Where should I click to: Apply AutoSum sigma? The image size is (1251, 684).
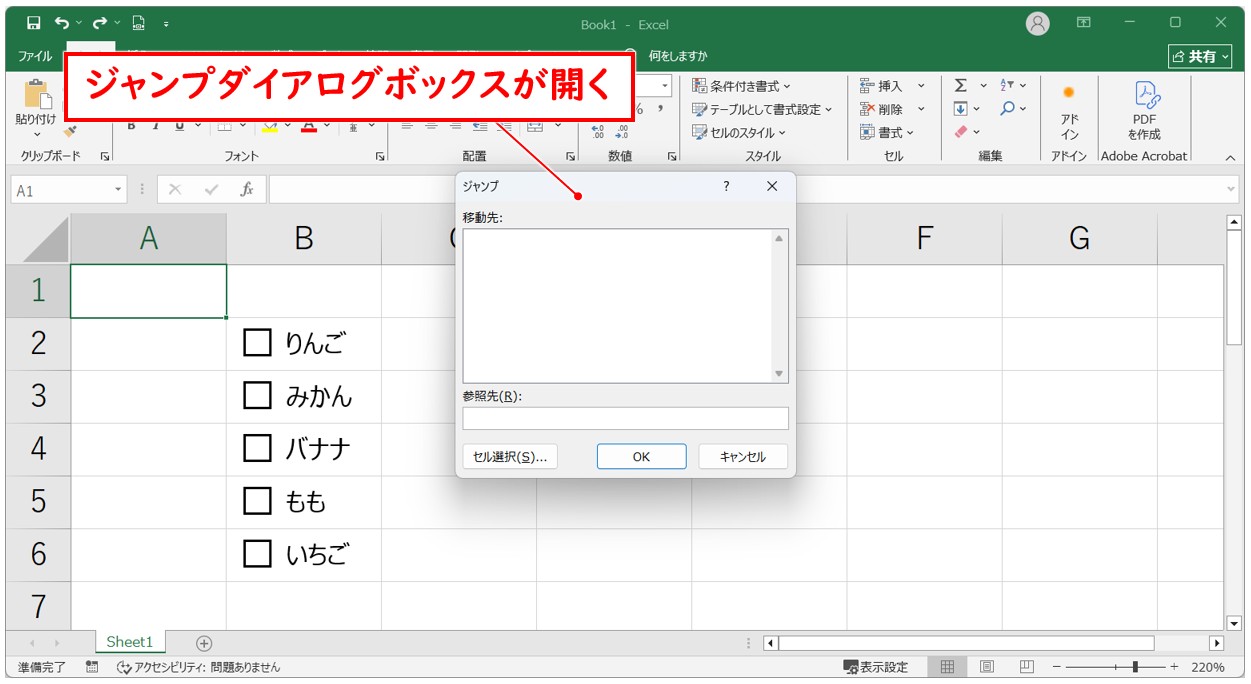[x=961, y=86]
